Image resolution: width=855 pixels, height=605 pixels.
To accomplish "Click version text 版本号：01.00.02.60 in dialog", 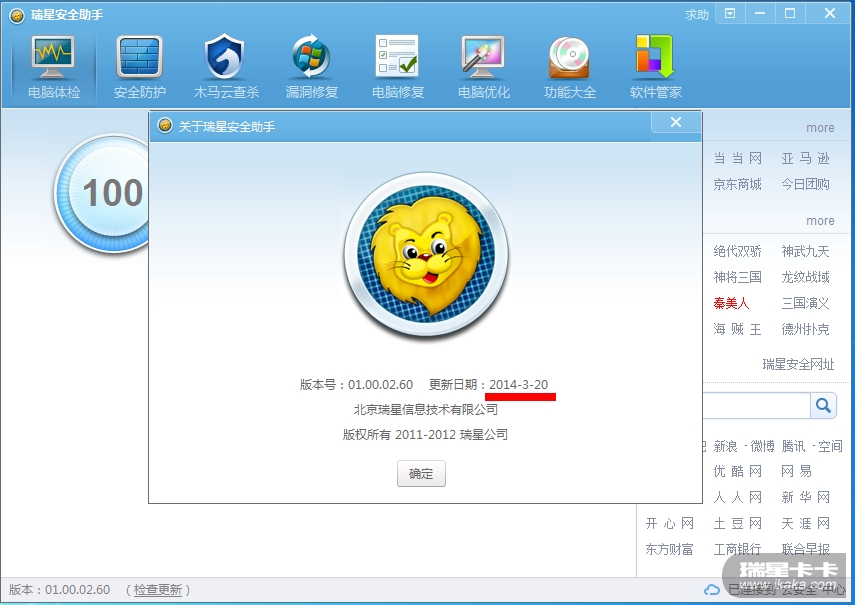I will point(356,384).
